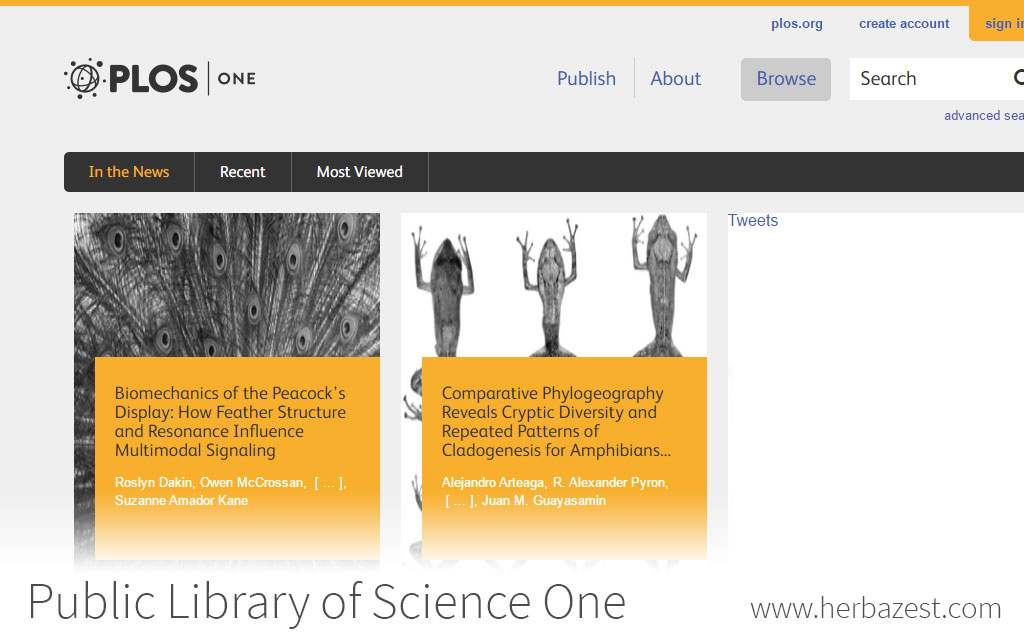Open the plos.org link
Screen dimensions: 1024x640
[x=796, y=24]
